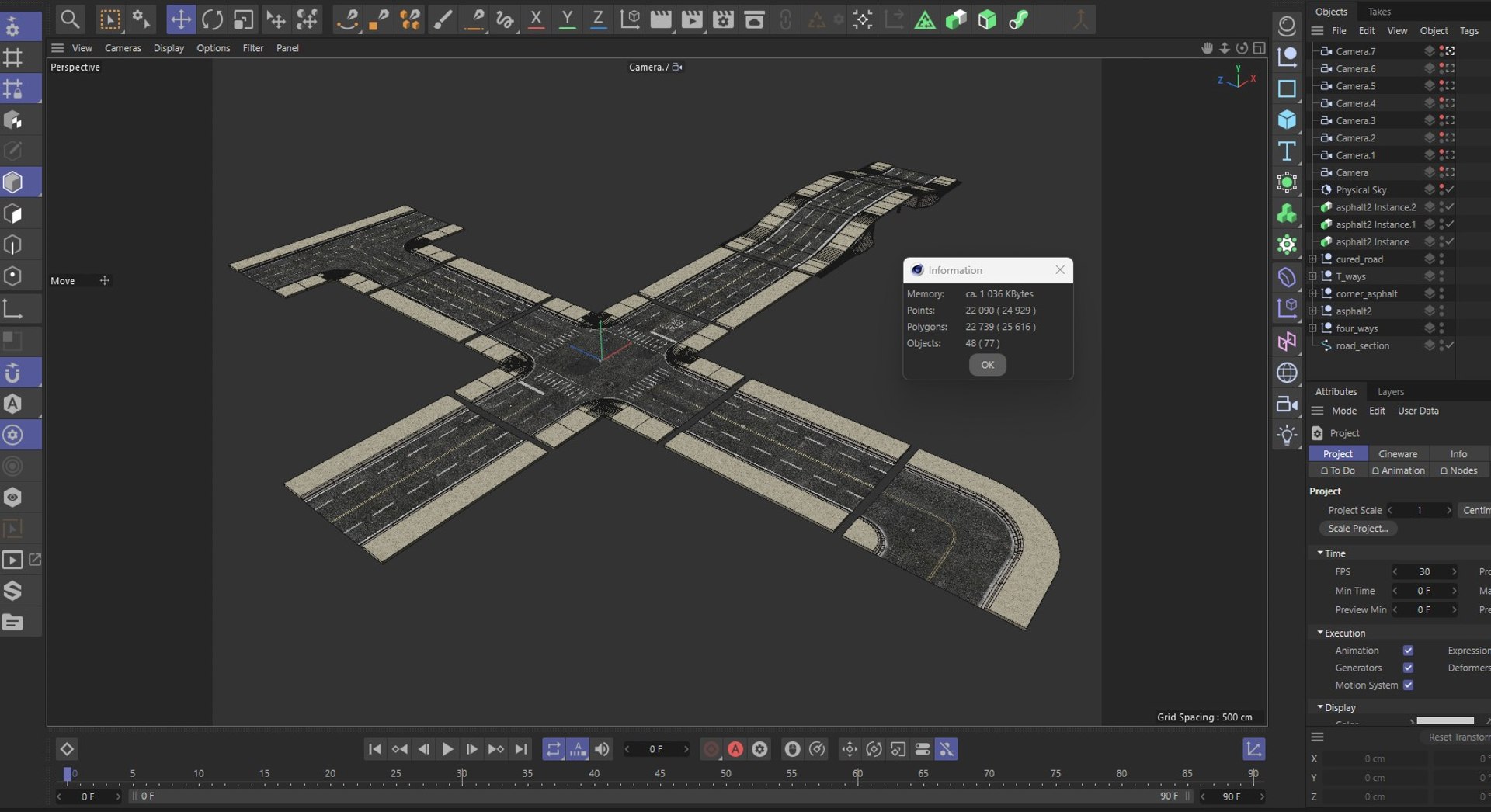Switch to the Layers tab
Screen dimensions: 1491x812
click(1390, 392)
